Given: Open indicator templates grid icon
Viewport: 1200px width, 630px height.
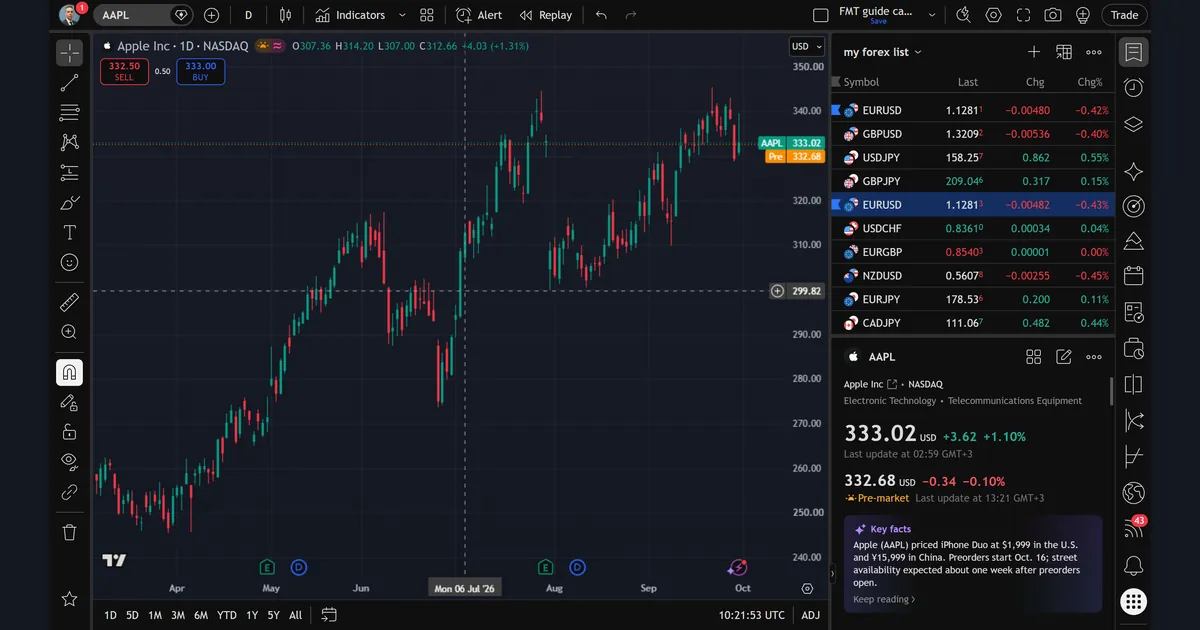Looking at the screenshot, I should point(427,15).
